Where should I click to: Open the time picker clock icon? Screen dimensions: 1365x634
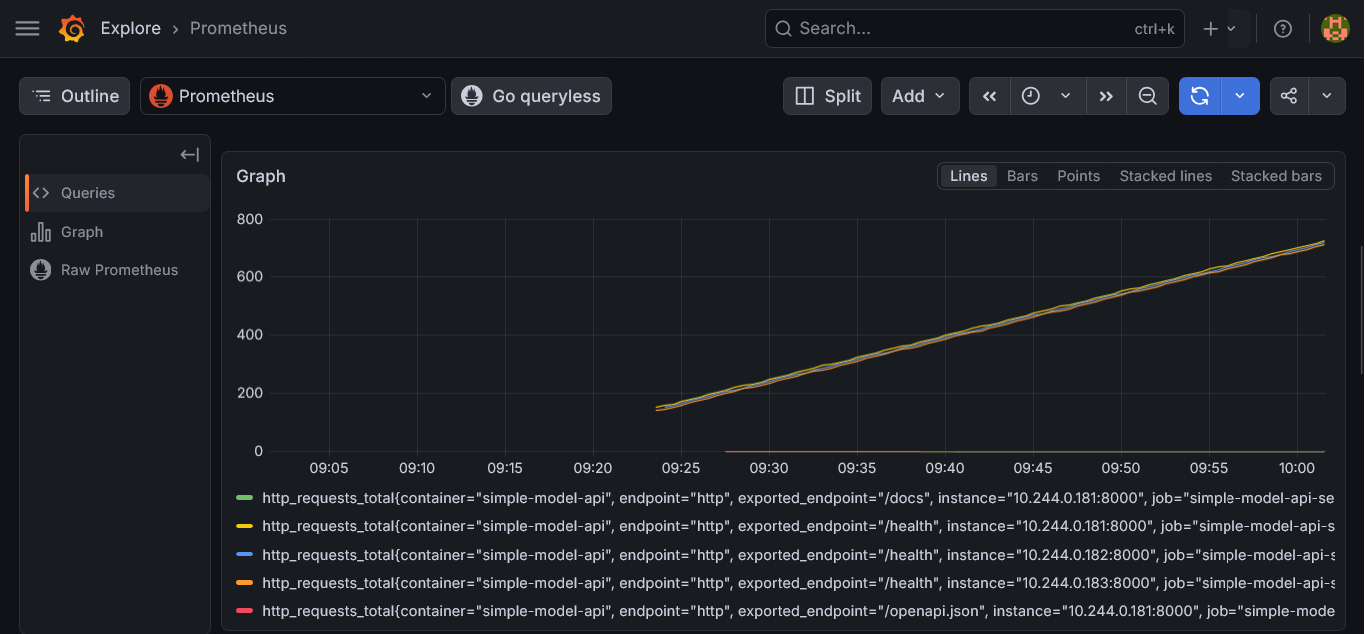(x=1031, y=96)
